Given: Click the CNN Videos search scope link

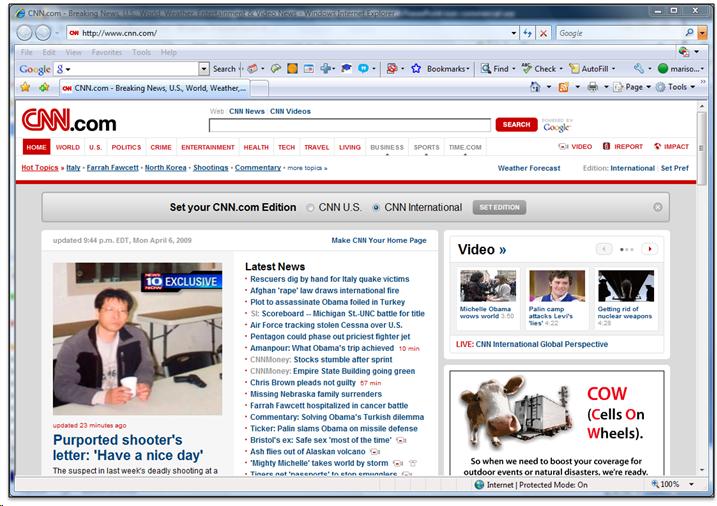Looking at the screenshot, I should click(x=290, y=111).
